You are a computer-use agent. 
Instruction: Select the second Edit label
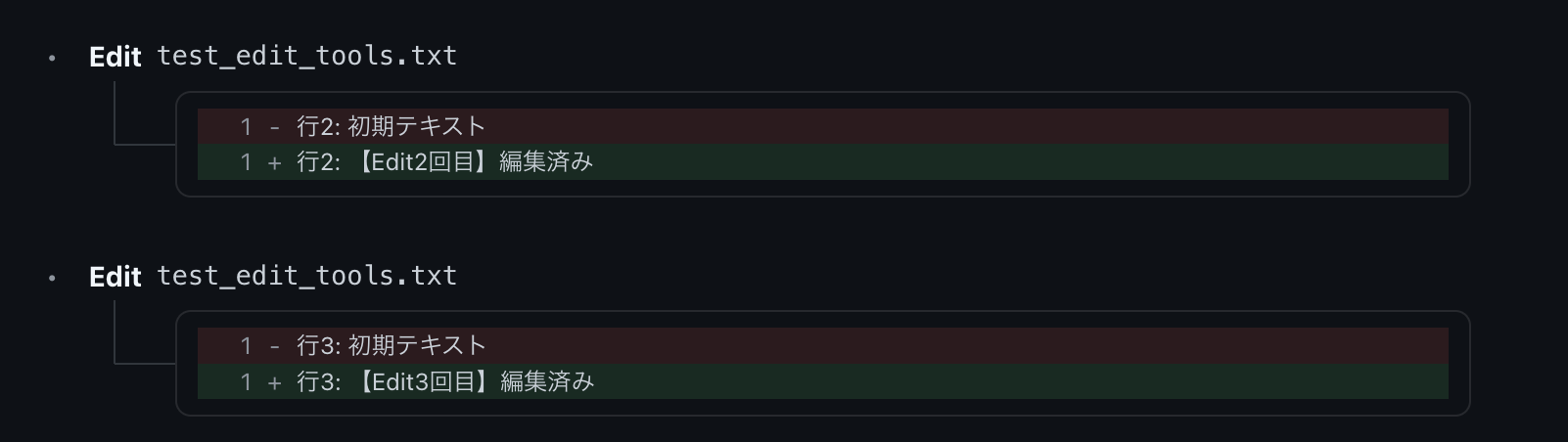pyautogui.click(x=115, y=277)
